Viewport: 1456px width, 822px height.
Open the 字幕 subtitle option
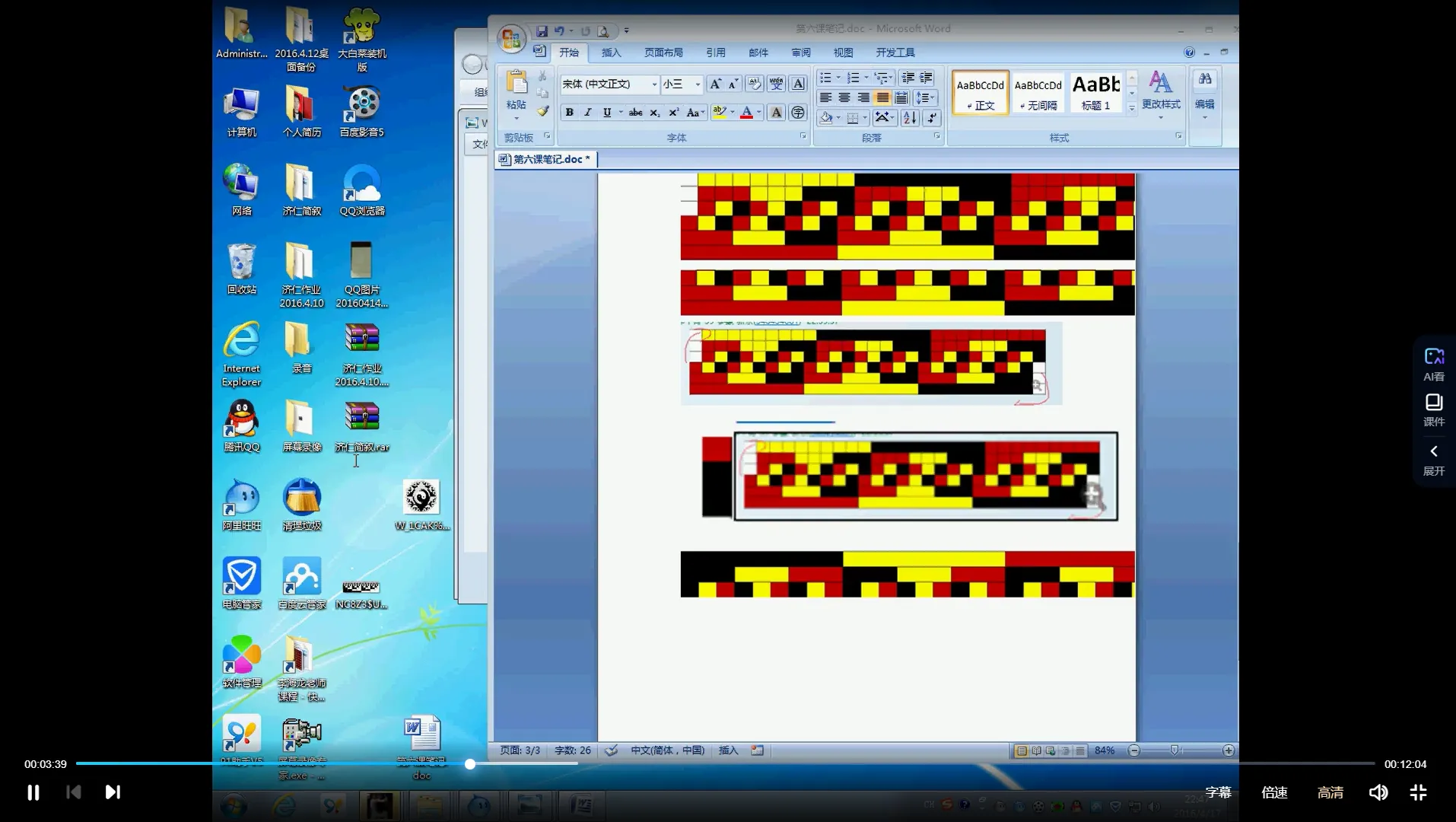tap(1218, 792)
